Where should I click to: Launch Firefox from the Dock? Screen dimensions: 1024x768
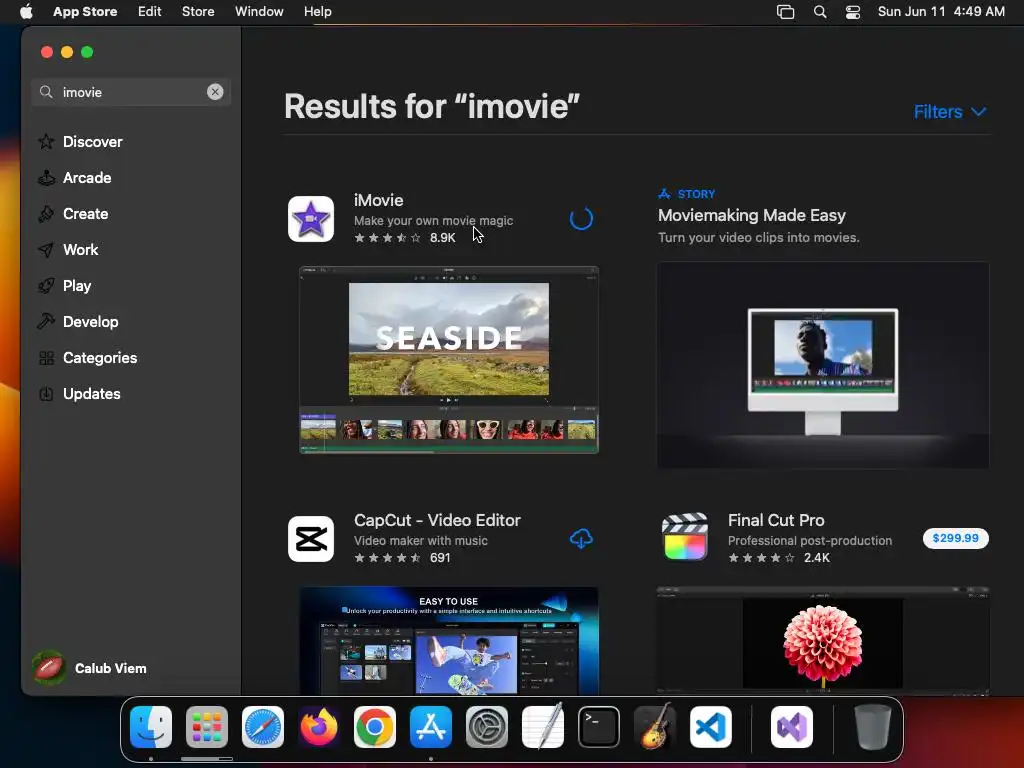pyautogui.click(x=319, y=727)
